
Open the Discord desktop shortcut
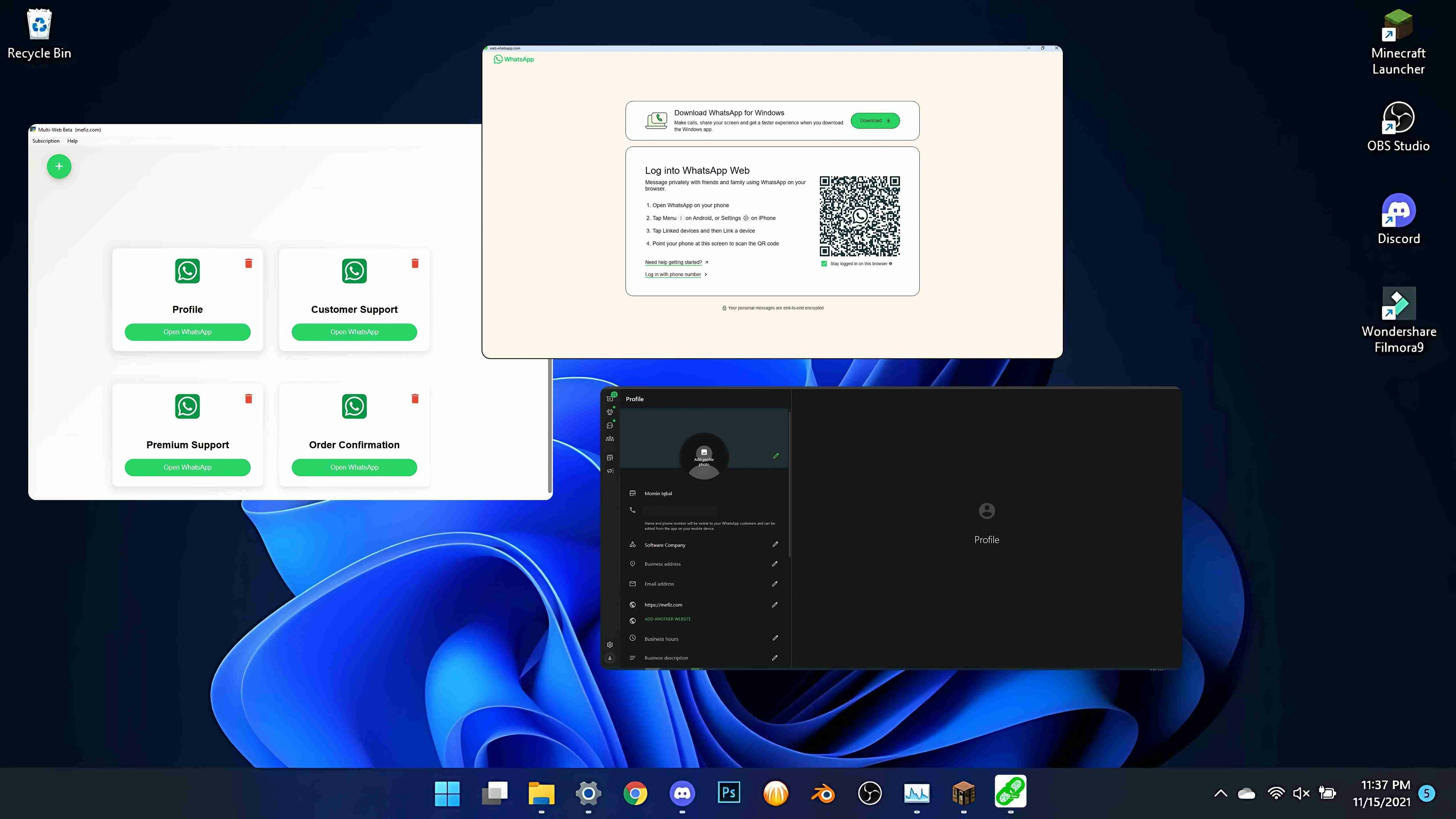(1398, 219)
